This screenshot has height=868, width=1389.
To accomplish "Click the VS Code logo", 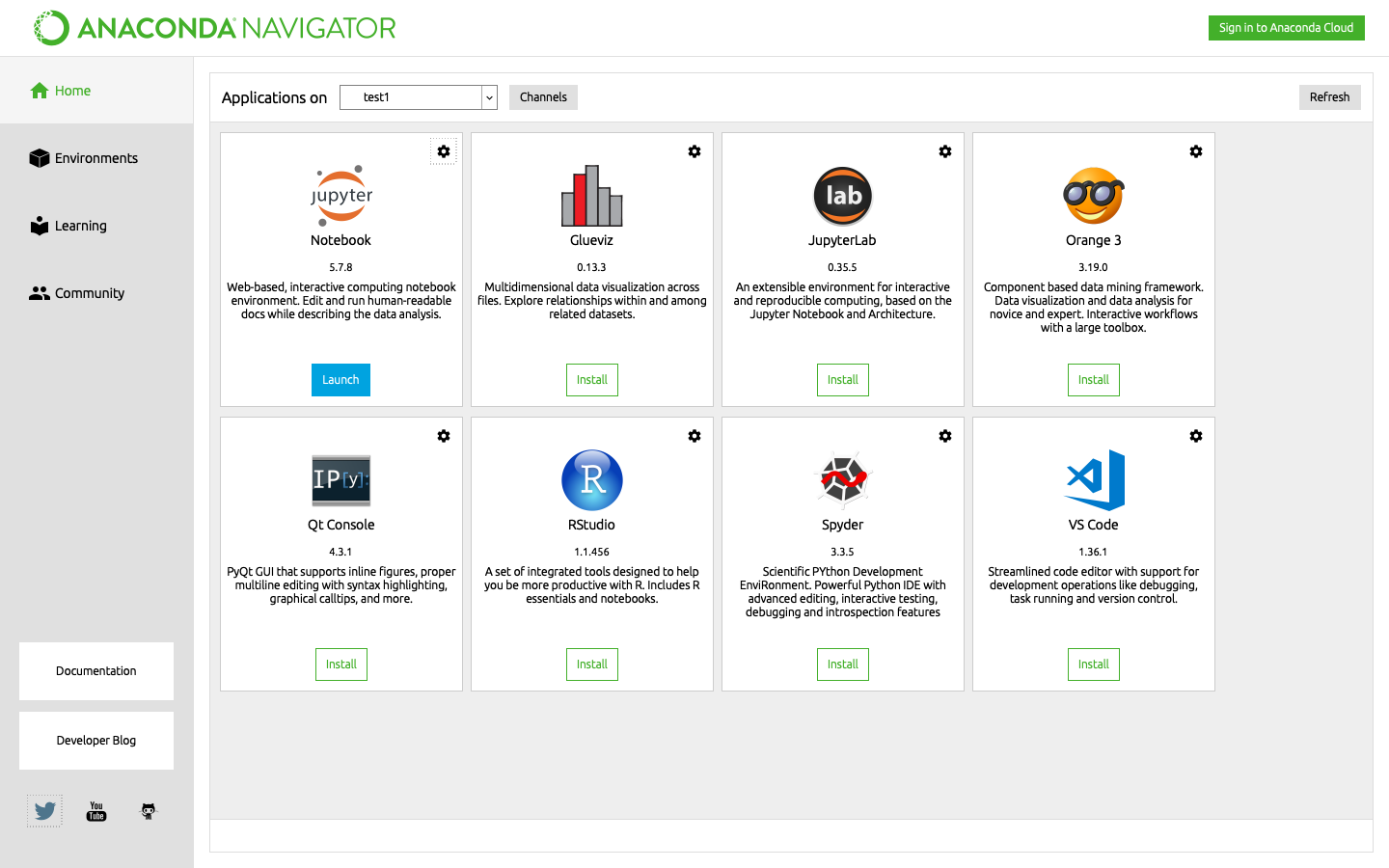I will pyautogui.click(x=1094, y=480).
